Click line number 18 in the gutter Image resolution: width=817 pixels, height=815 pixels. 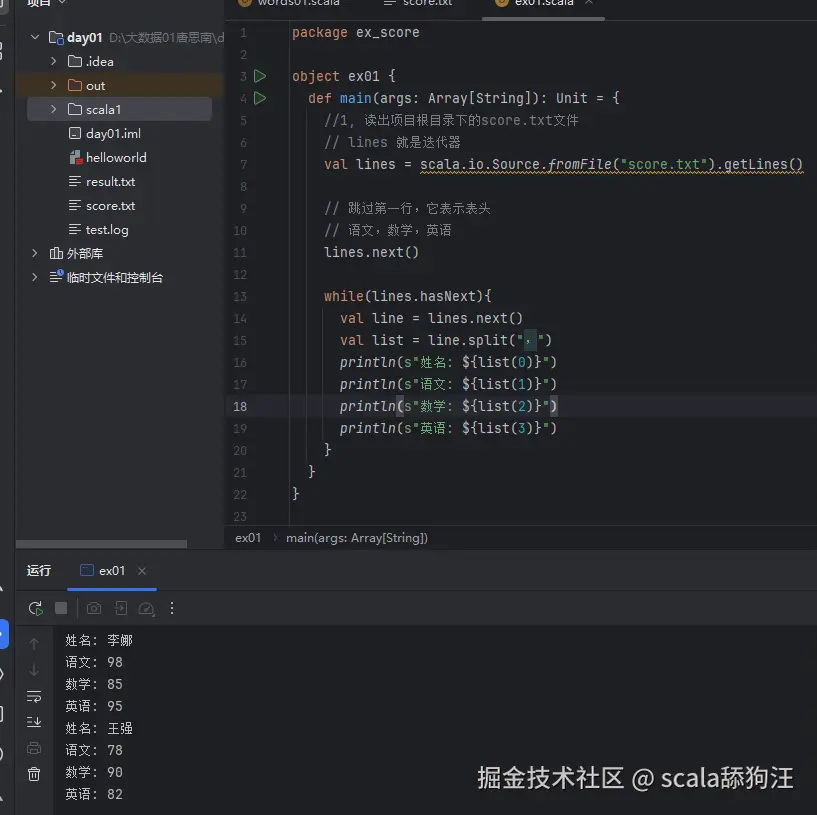tap(240, 406)
